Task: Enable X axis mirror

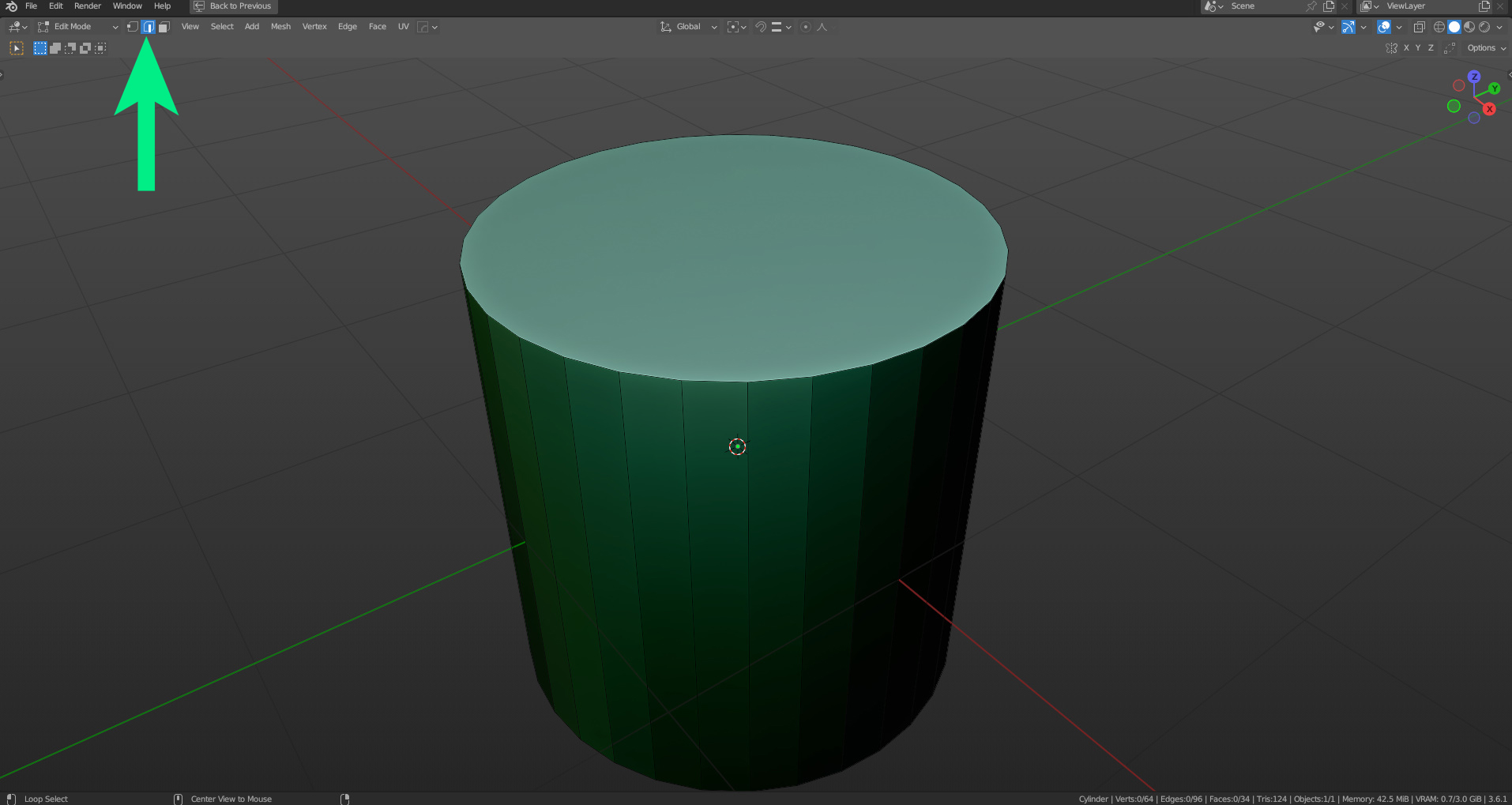Action: point(1406,48)
